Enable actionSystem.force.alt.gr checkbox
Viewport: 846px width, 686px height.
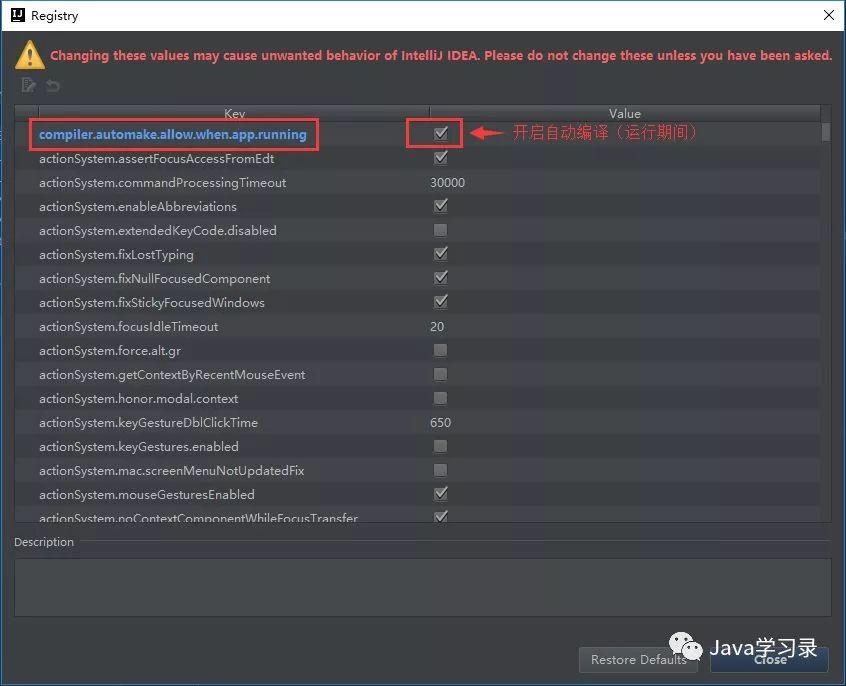coord(440,350)
